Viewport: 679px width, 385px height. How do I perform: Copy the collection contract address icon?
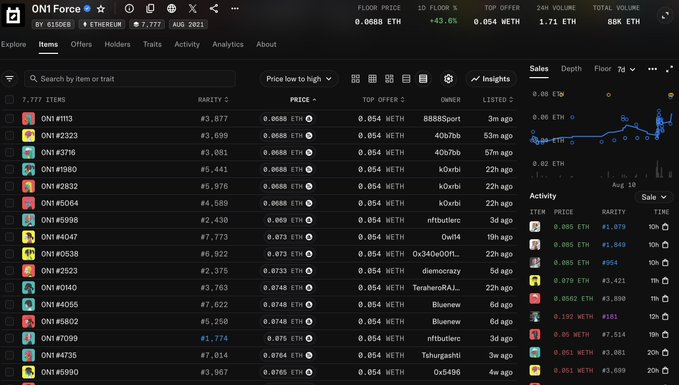click(x=150, y=8)
